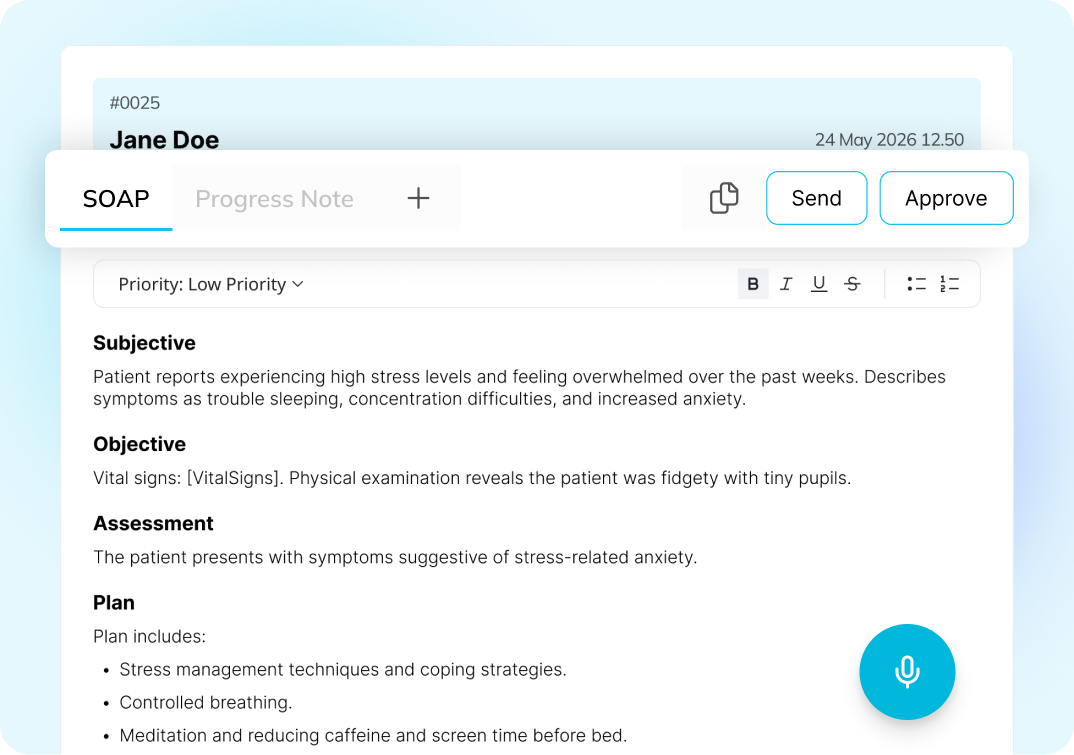Start voice dictation with microphone button
Viewport: 1074px width, 755px height.
click(907, 672)
